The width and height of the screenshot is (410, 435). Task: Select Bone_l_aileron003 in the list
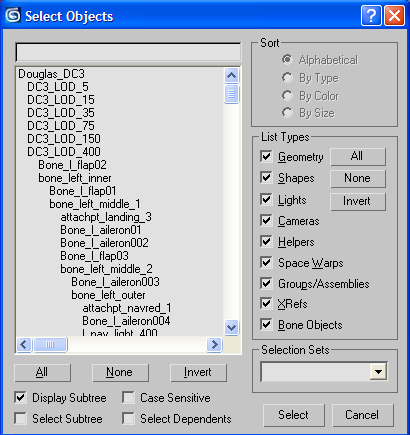click(x=115, y=282)
